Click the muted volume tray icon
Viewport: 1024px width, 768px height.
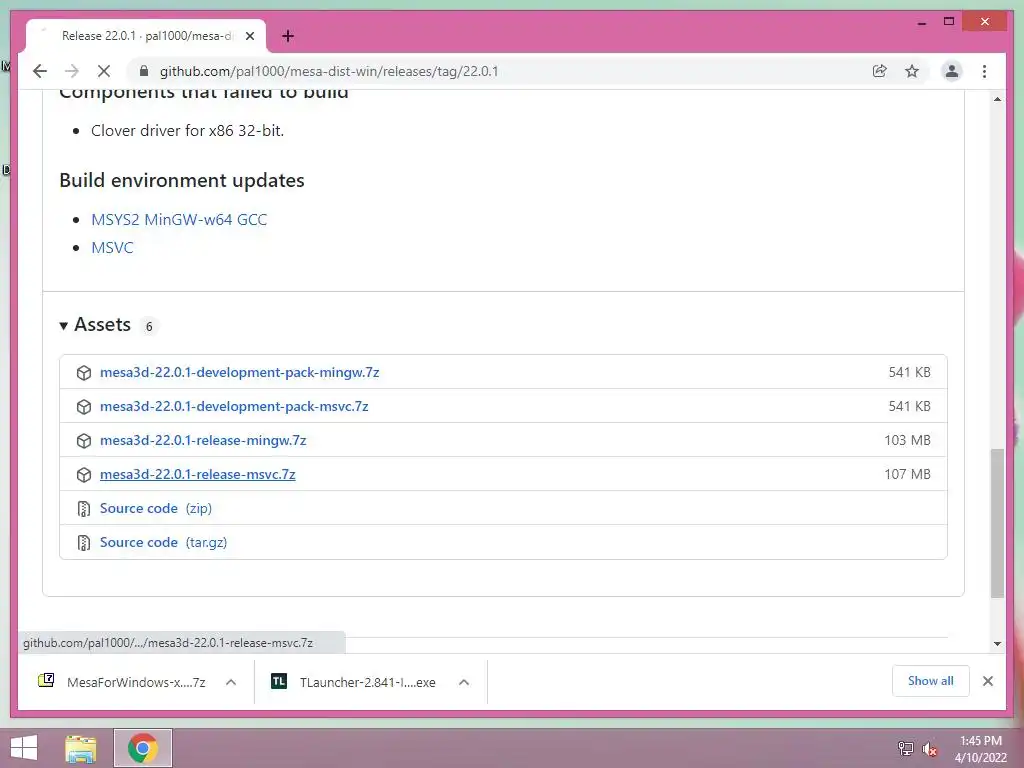[929, 748]
